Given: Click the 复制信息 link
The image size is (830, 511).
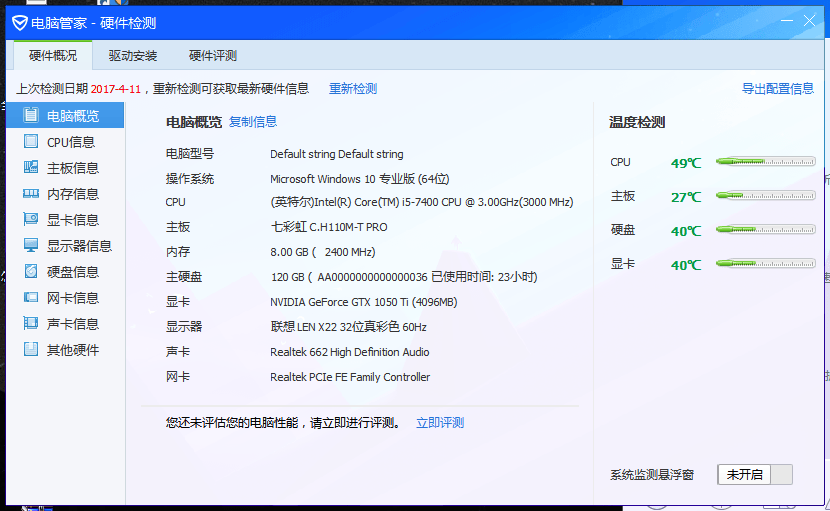Looking at the screenshot, I should click(x=253, y=122).
